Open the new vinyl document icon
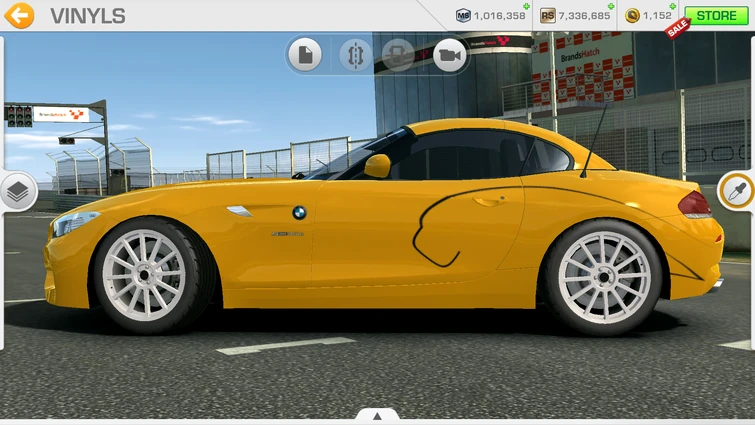 point(305,55)
